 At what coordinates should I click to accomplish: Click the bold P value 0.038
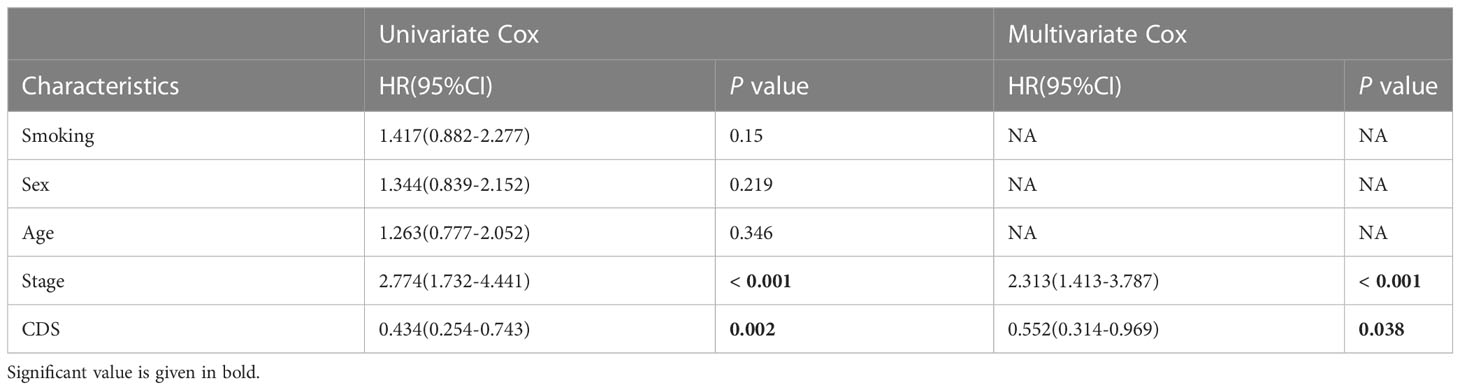point(1382,329)
